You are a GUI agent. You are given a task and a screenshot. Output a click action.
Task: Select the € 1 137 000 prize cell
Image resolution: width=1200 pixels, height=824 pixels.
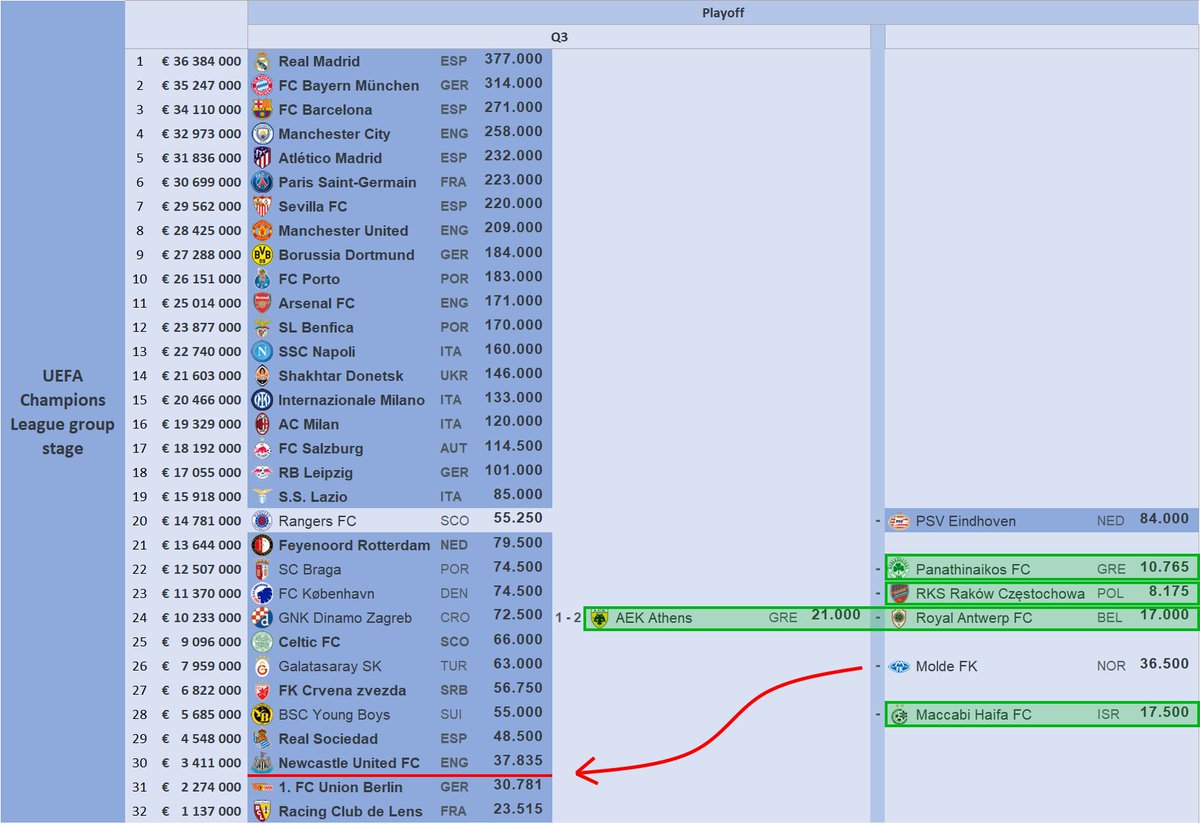coord(201,811)
